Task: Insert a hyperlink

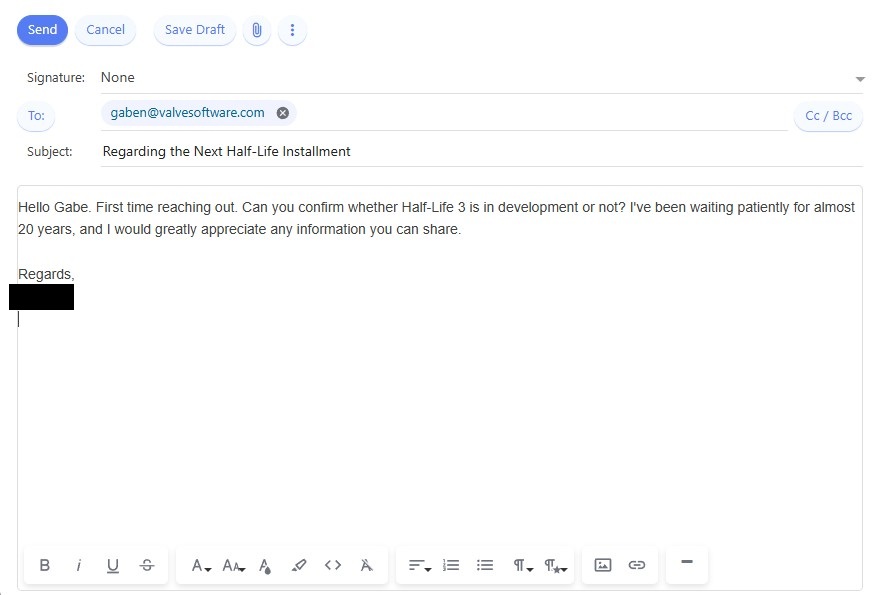Action: pos(637,565)
